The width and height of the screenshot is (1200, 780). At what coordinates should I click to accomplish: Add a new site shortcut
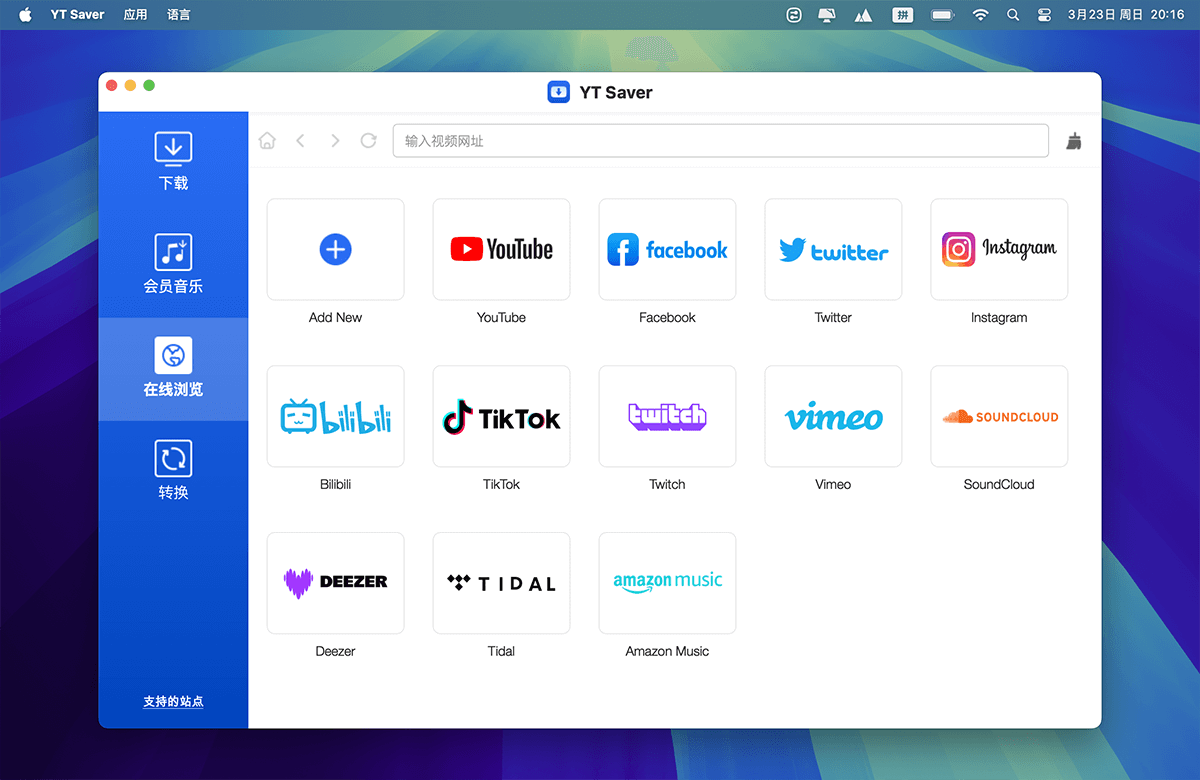335,249
